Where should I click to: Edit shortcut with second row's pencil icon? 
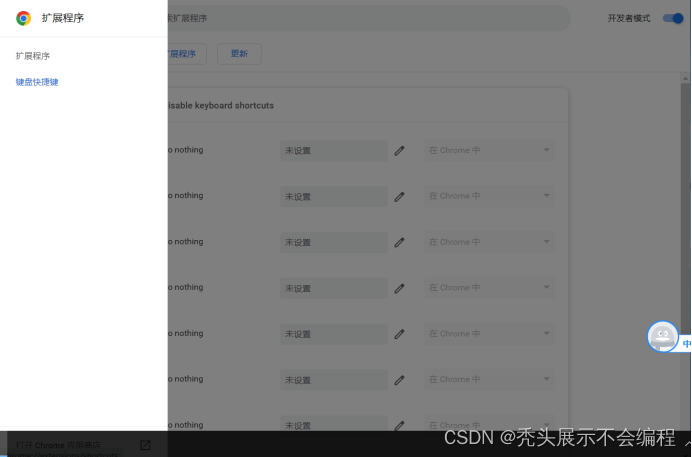click(399, 197)
